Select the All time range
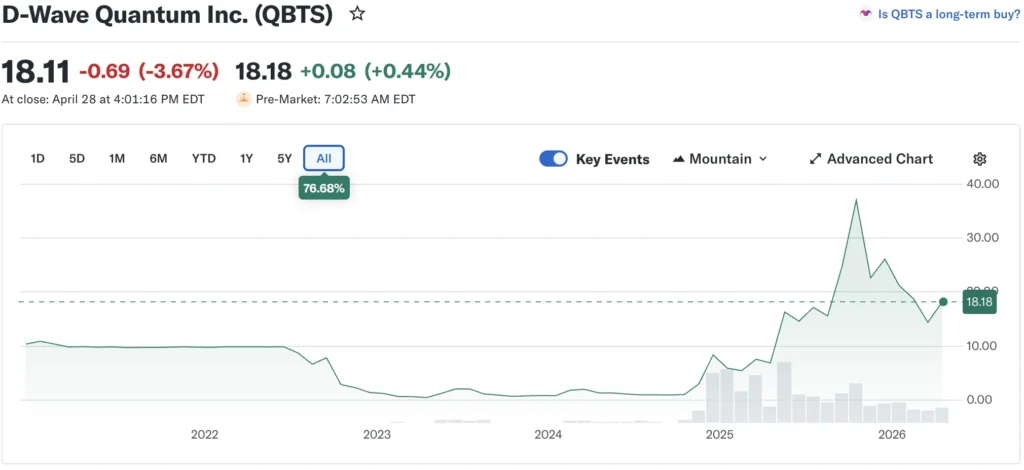This screenshot has width=1024, height=470. pos(324,159)
